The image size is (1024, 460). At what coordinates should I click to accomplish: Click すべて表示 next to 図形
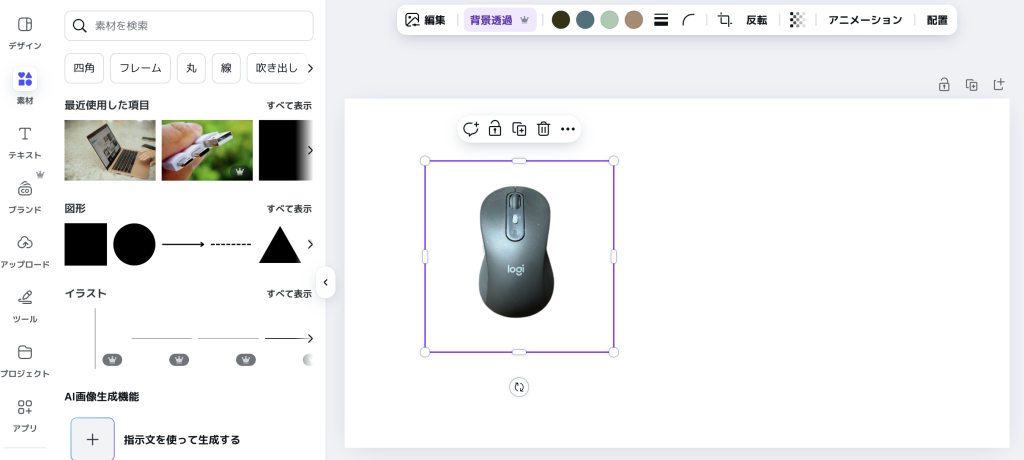tap(289, 209)
